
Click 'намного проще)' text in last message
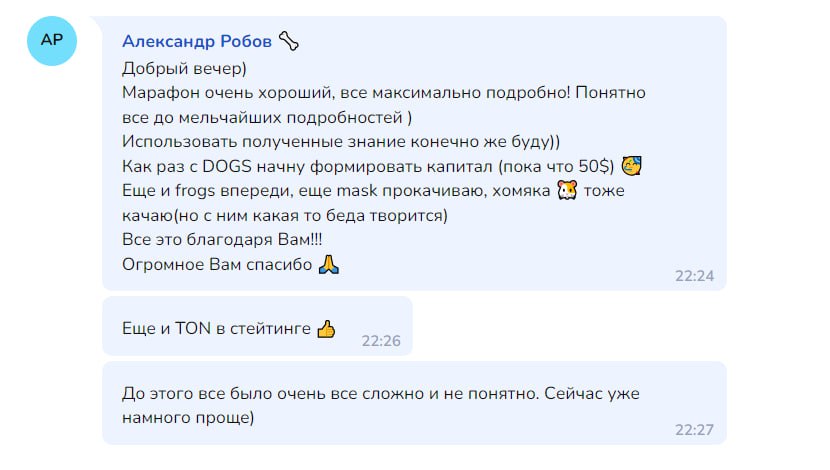(x=187, y=417)
